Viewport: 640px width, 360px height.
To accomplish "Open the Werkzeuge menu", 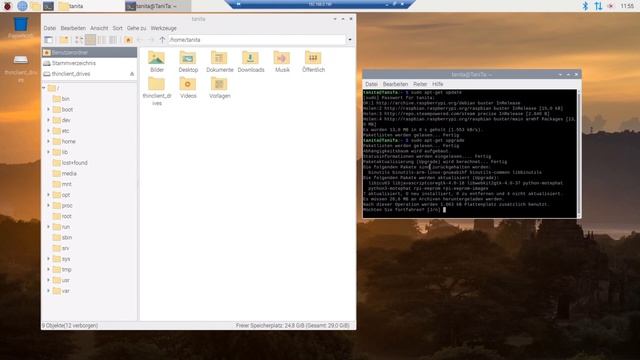I will [164, 28].
